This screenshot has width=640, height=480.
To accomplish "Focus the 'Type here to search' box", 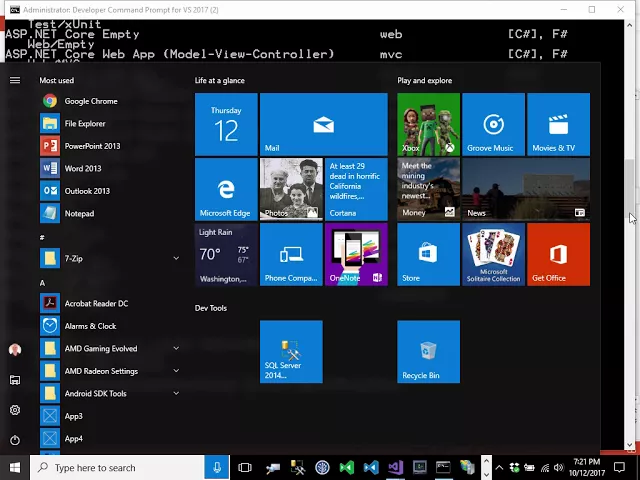I will pos(118,468).
